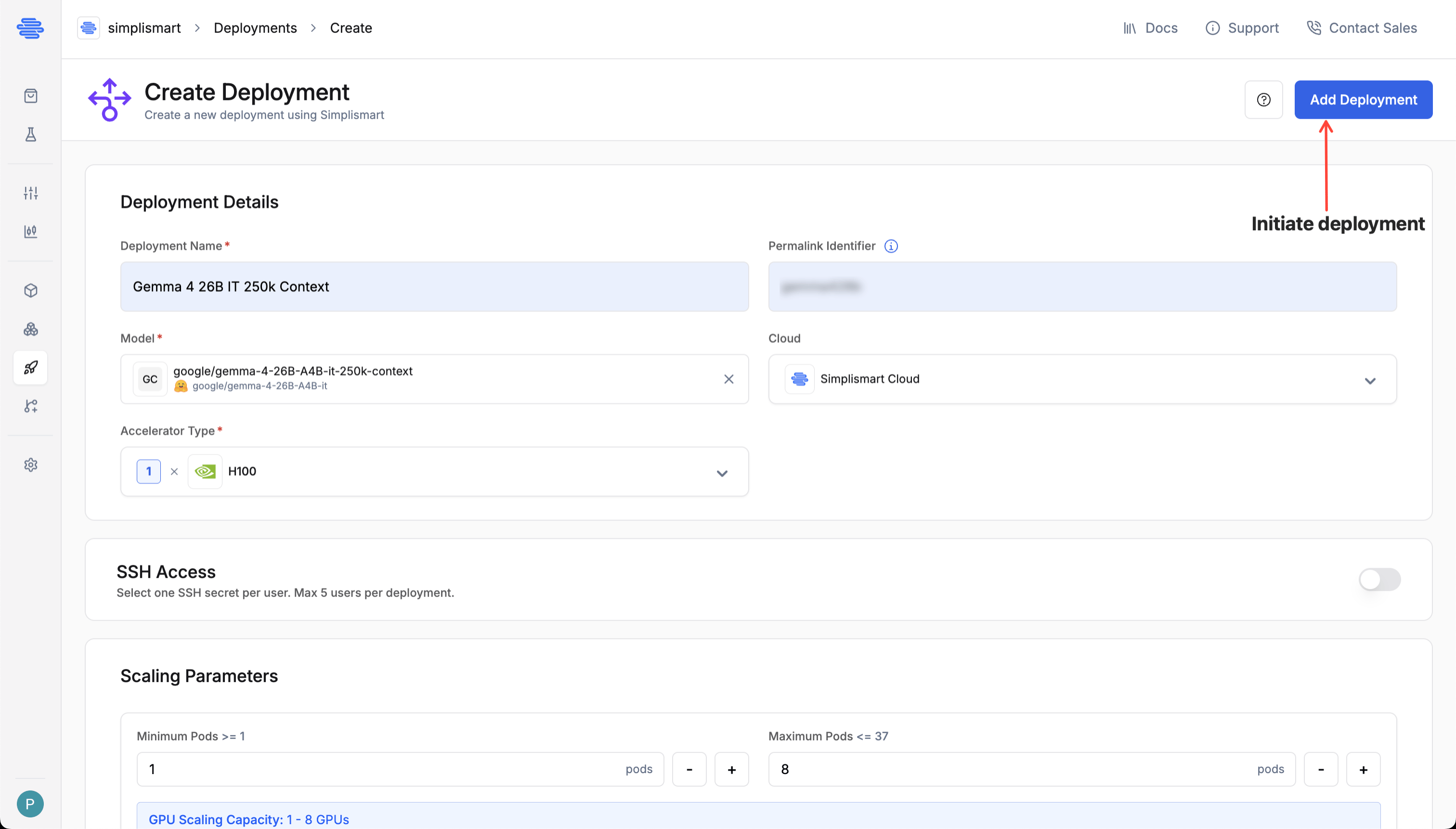Open the flask experiments icon in sidebar
Image resolution: width=1456 pixels, height=829 pixels.
coord(31,134)
